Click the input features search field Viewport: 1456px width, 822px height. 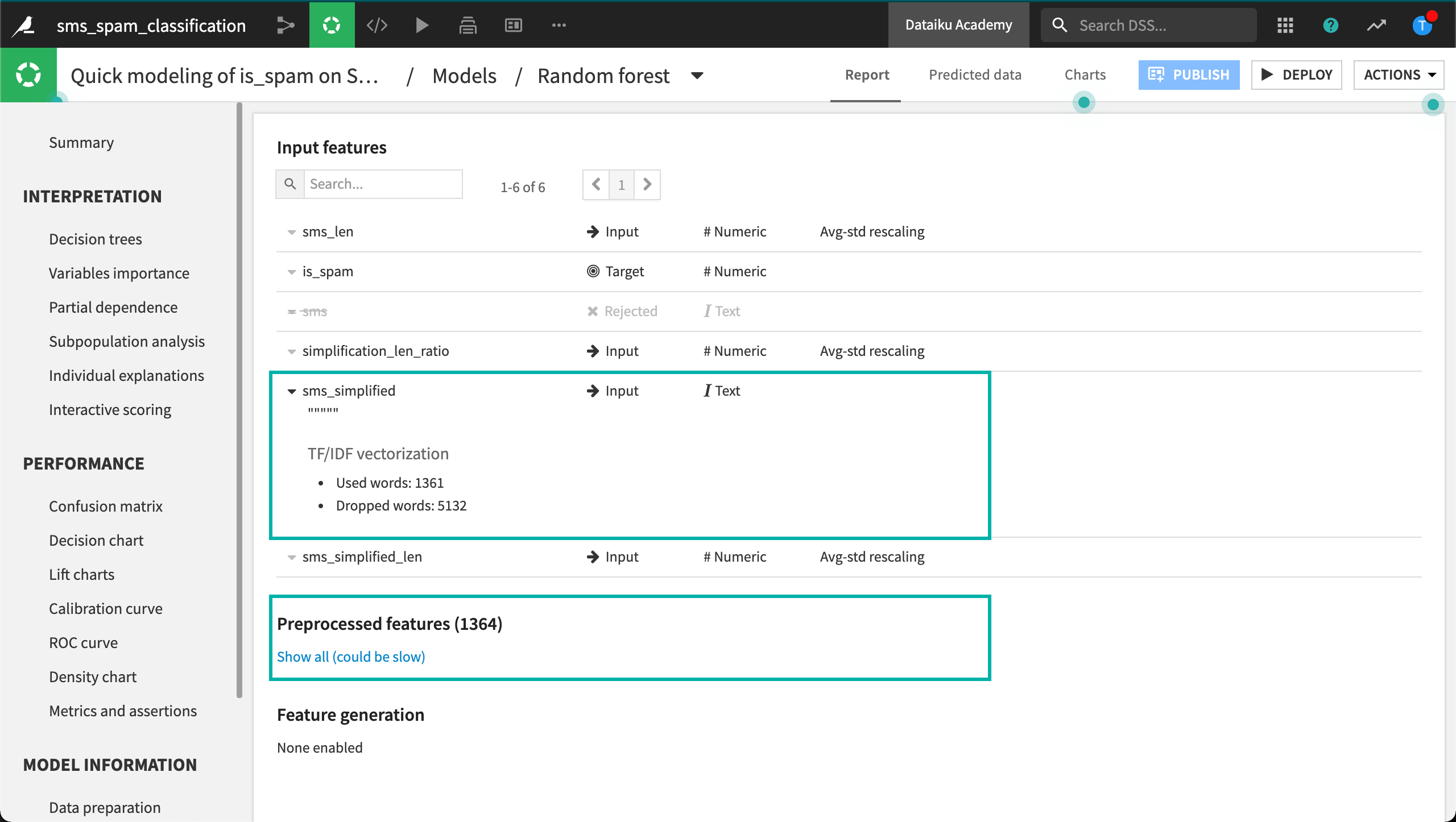(x=383, y=184)
